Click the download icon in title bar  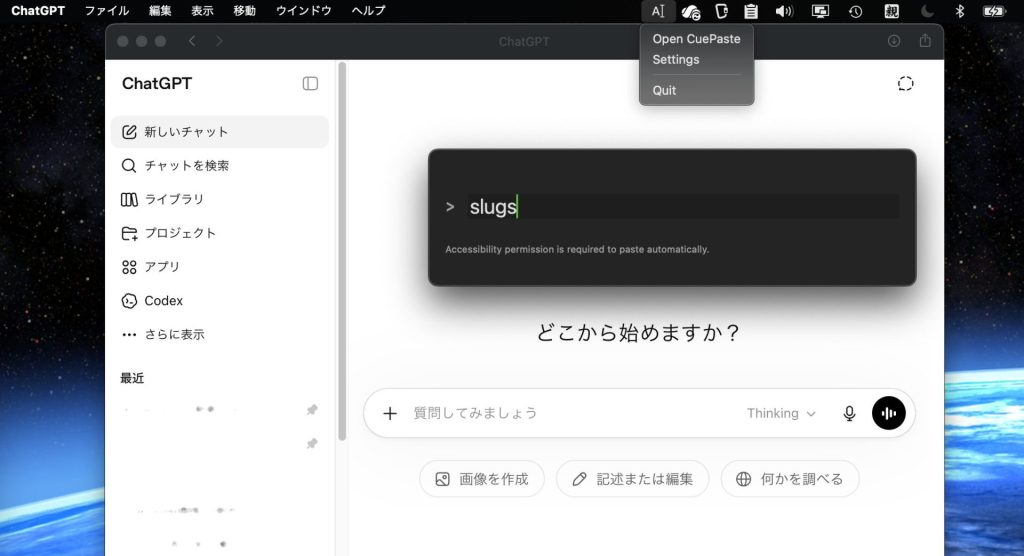pyautogui.click(x=894, y=41)
